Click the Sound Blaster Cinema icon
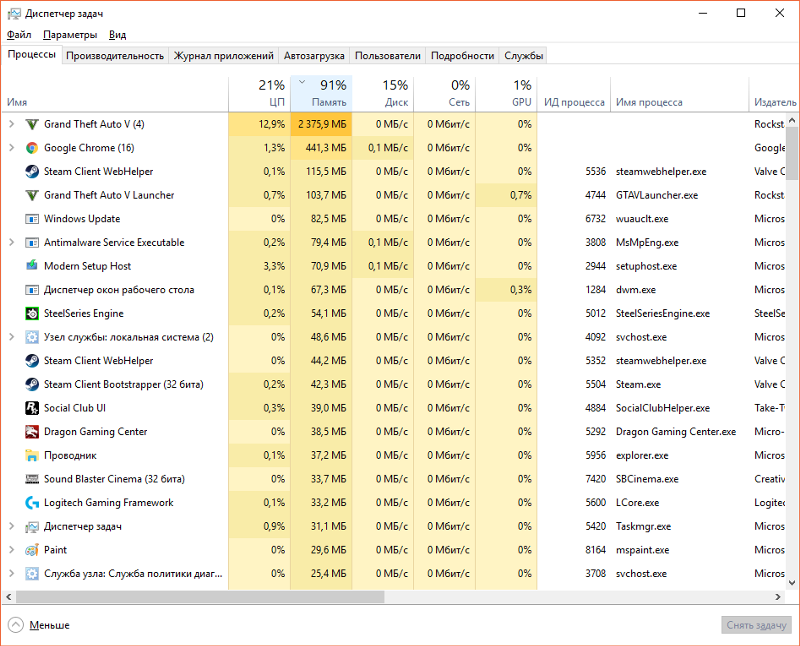Viewport: 800px width, 646px height. (32, 479)
